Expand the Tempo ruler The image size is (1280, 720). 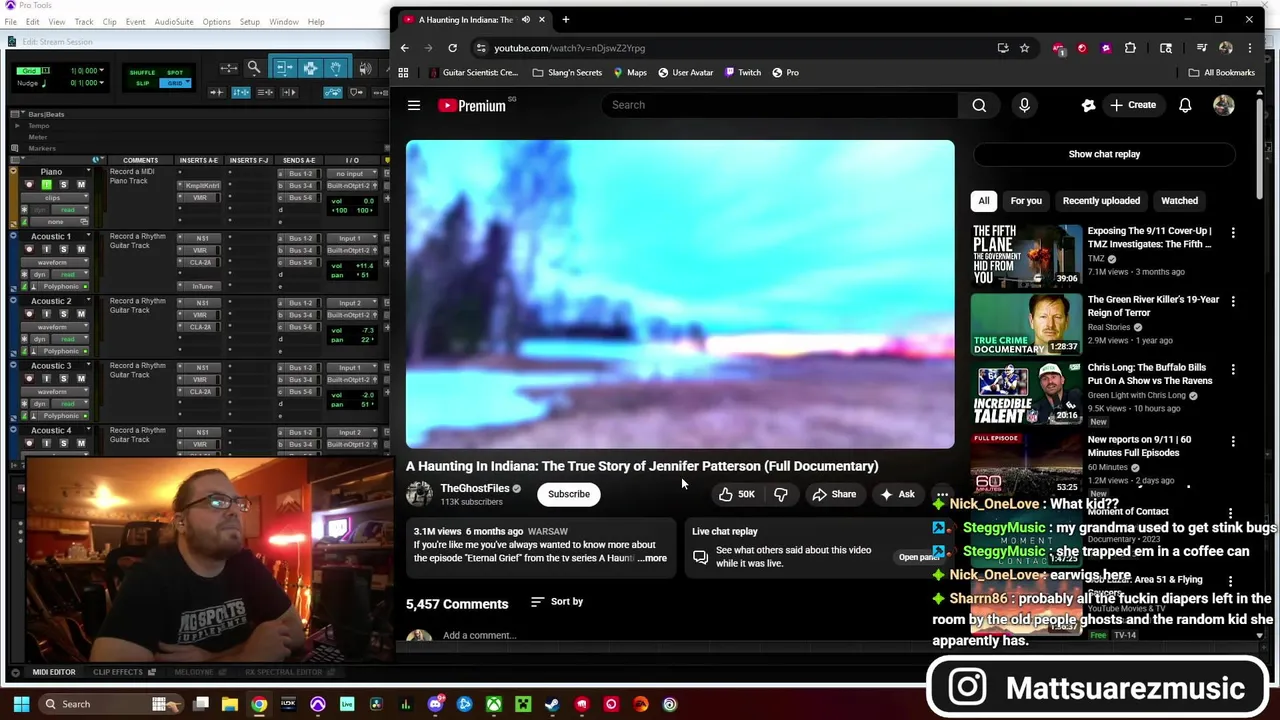[17, 126]
